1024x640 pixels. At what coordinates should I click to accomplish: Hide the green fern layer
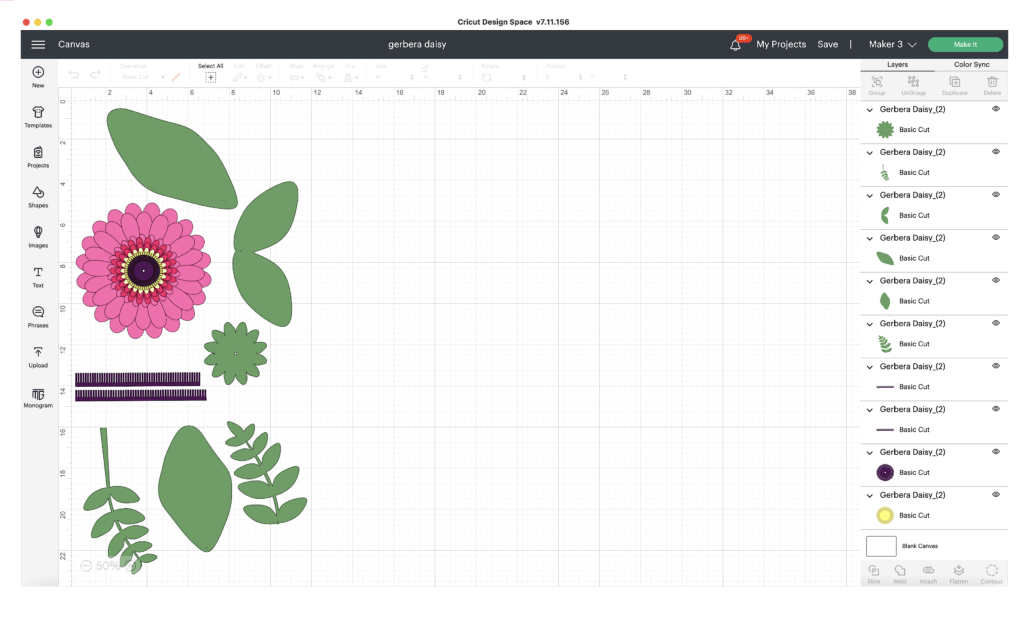[996, 323]
